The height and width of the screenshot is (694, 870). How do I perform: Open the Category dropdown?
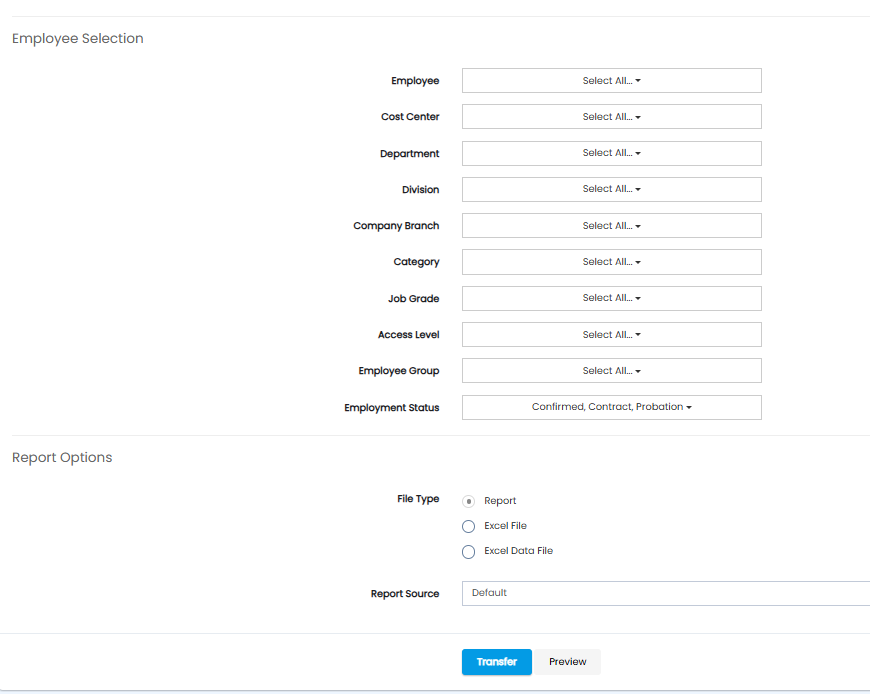pos(611,262)
